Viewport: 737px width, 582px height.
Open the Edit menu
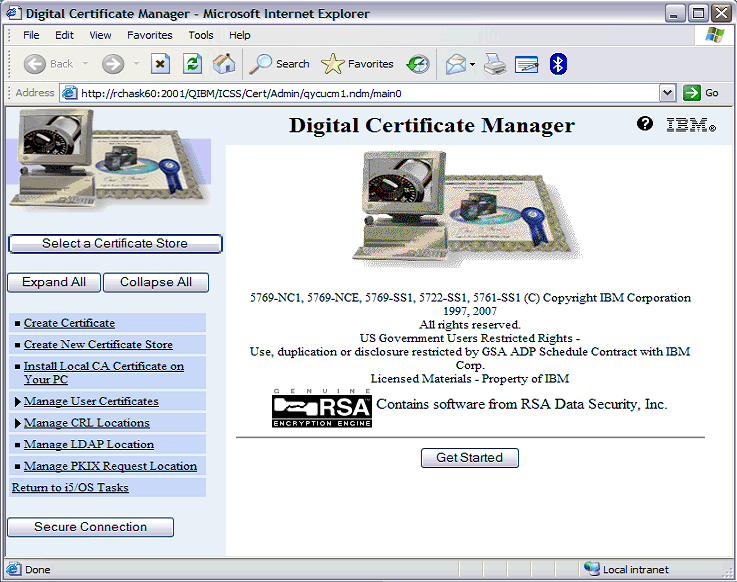(x=64, y=35)
